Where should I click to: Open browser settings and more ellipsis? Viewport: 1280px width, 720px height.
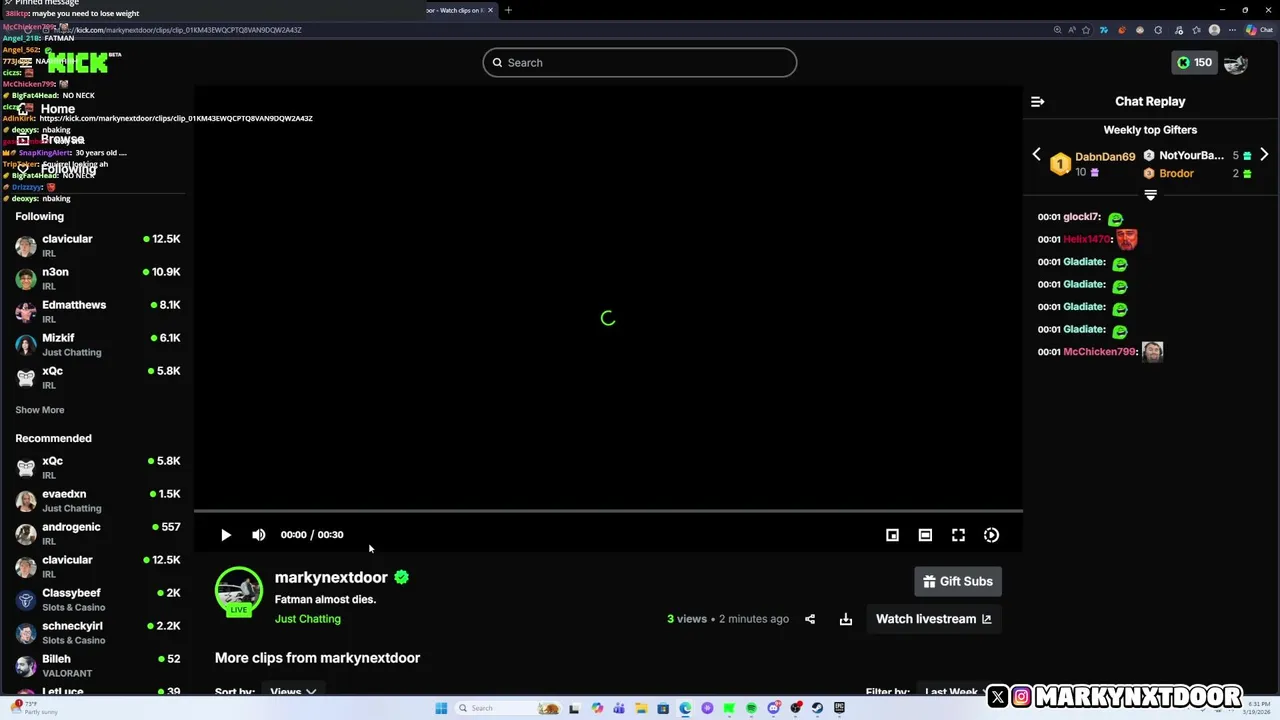[x=1232, y=30]
